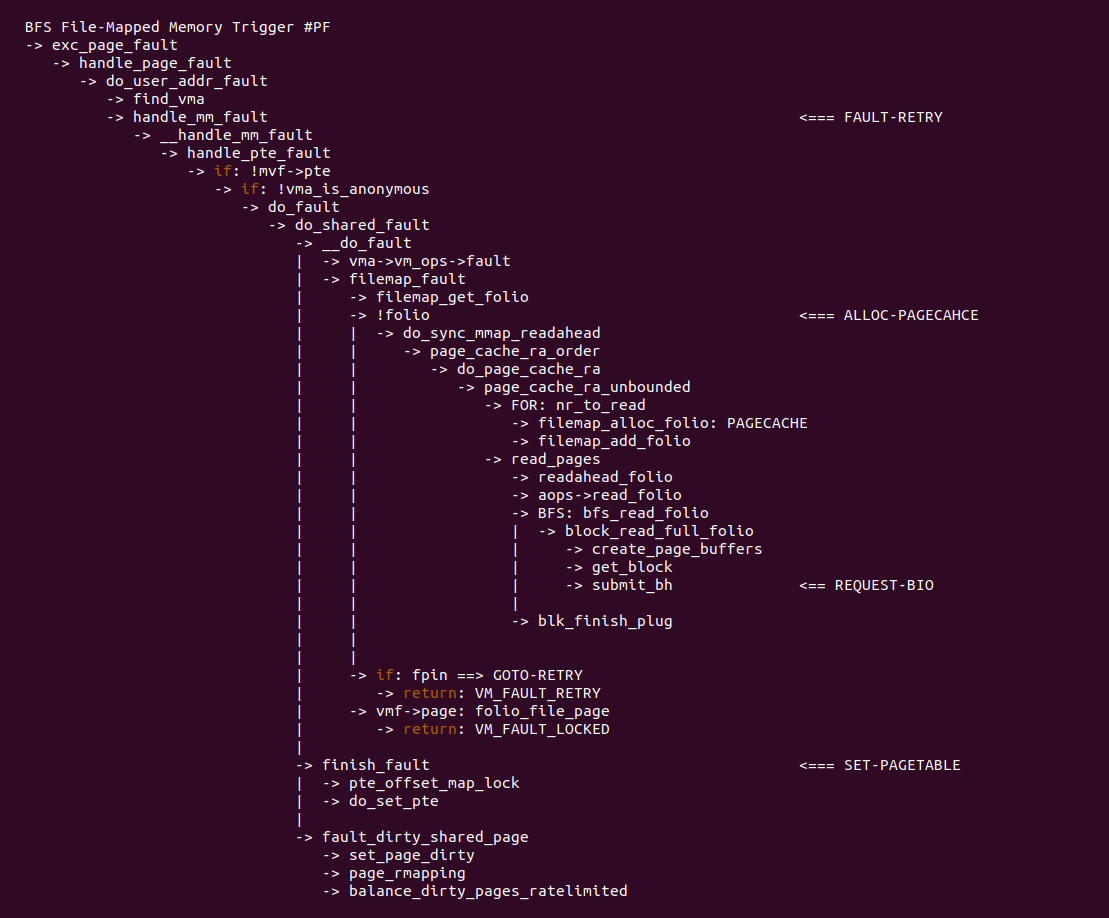Click the page_cache_ra_unbounded line

click(x=587, y=387)
